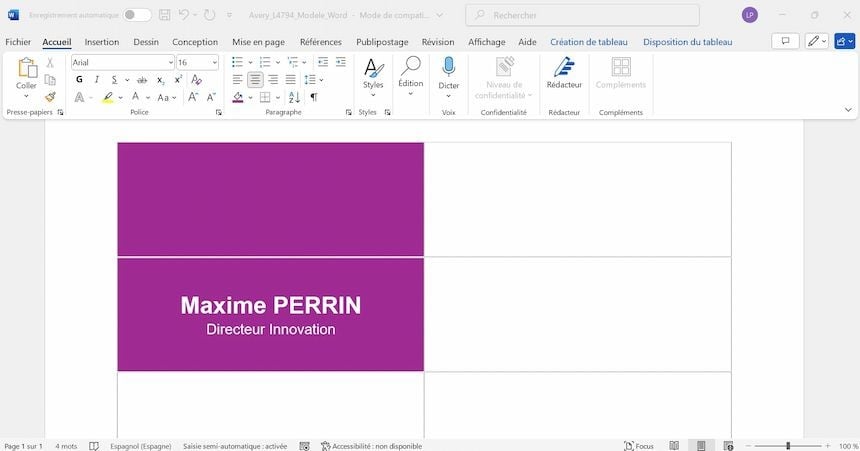Open Rédacteur editor pane
The image size is (860, 451).
coord(564,74)
